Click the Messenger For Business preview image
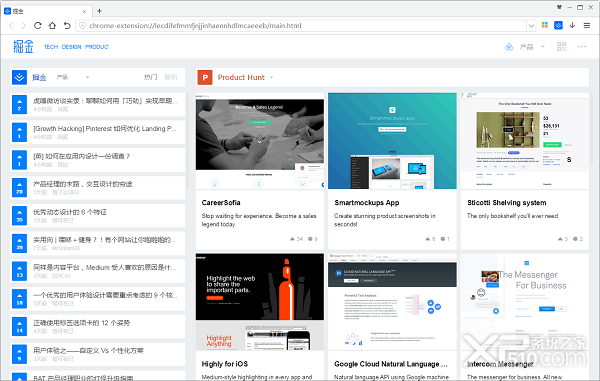Viewport: 600px width, 381px height. click(525, 302)
